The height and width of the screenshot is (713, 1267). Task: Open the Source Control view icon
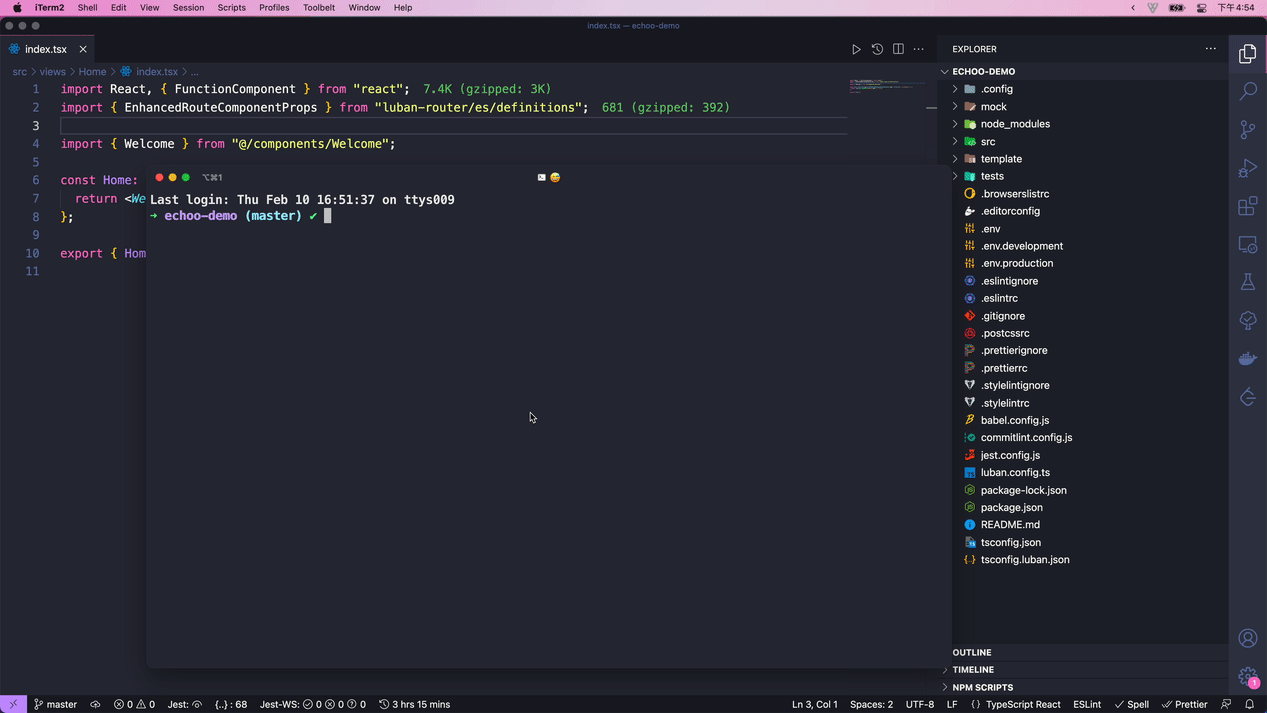tap(1247, 130)
